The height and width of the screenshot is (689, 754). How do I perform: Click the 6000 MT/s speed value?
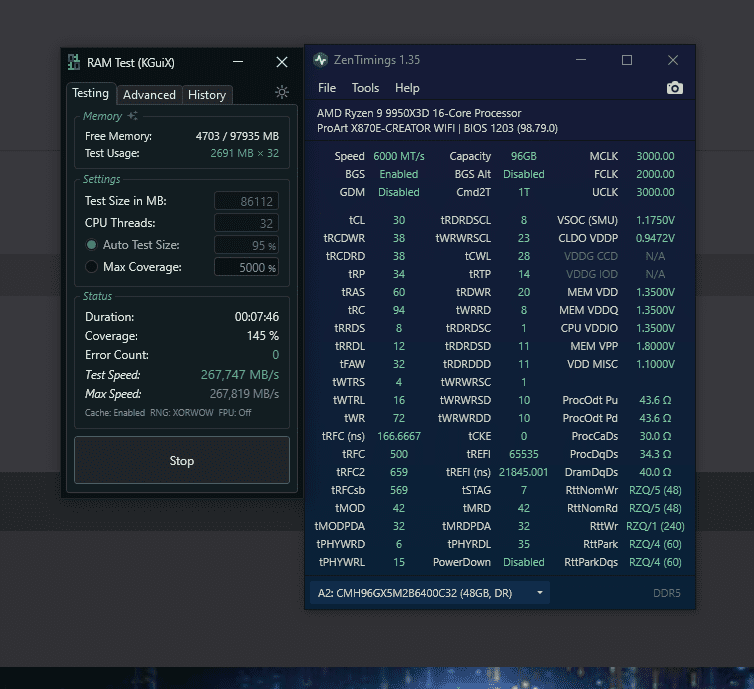point(399,156)
